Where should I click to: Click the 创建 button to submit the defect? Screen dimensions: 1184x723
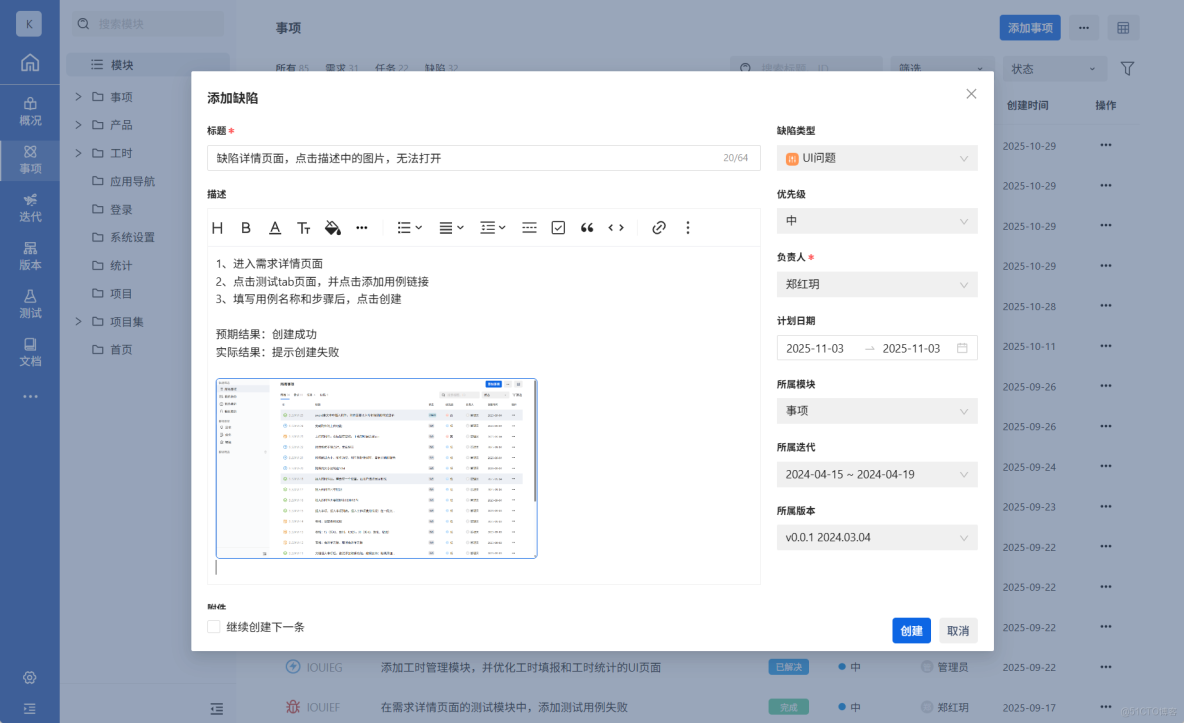pyautogui.click(x=911, y=630)
